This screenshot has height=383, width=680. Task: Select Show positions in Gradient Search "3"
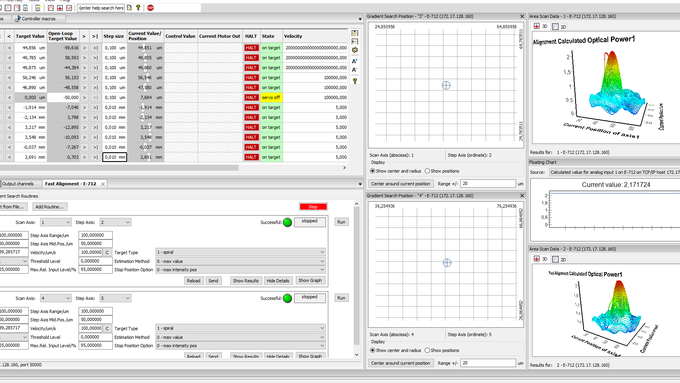pyautogui.click(x=427, y=171)
